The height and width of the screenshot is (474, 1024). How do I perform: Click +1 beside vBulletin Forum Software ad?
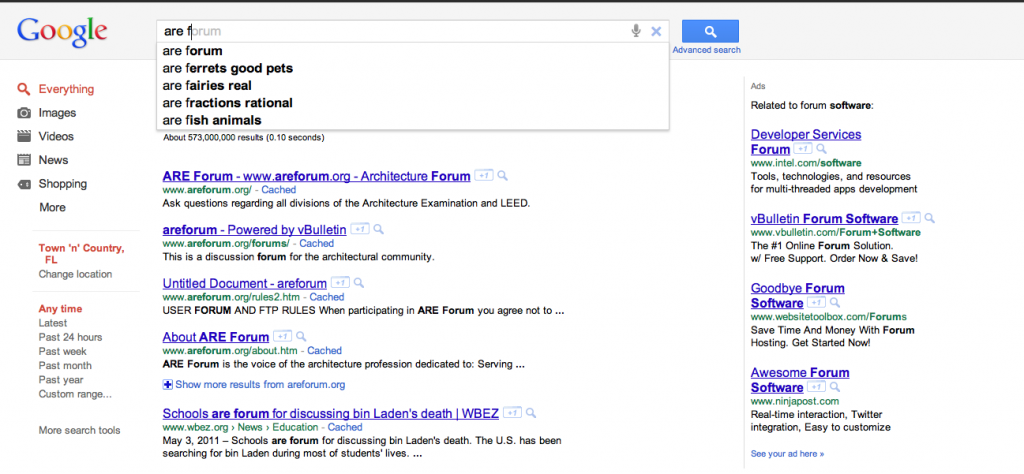point(911,219)
